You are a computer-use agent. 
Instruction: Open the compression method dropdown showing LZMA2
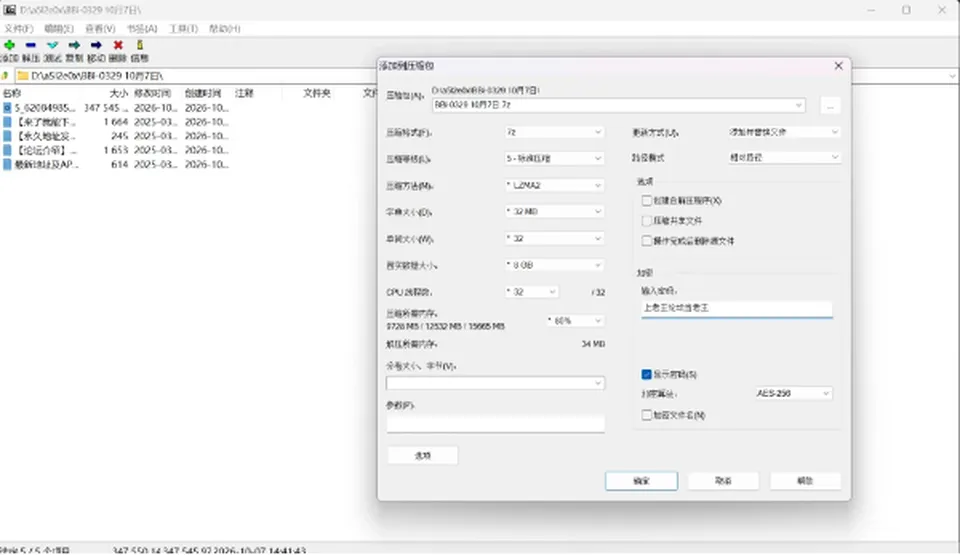[x=554, y=185]
